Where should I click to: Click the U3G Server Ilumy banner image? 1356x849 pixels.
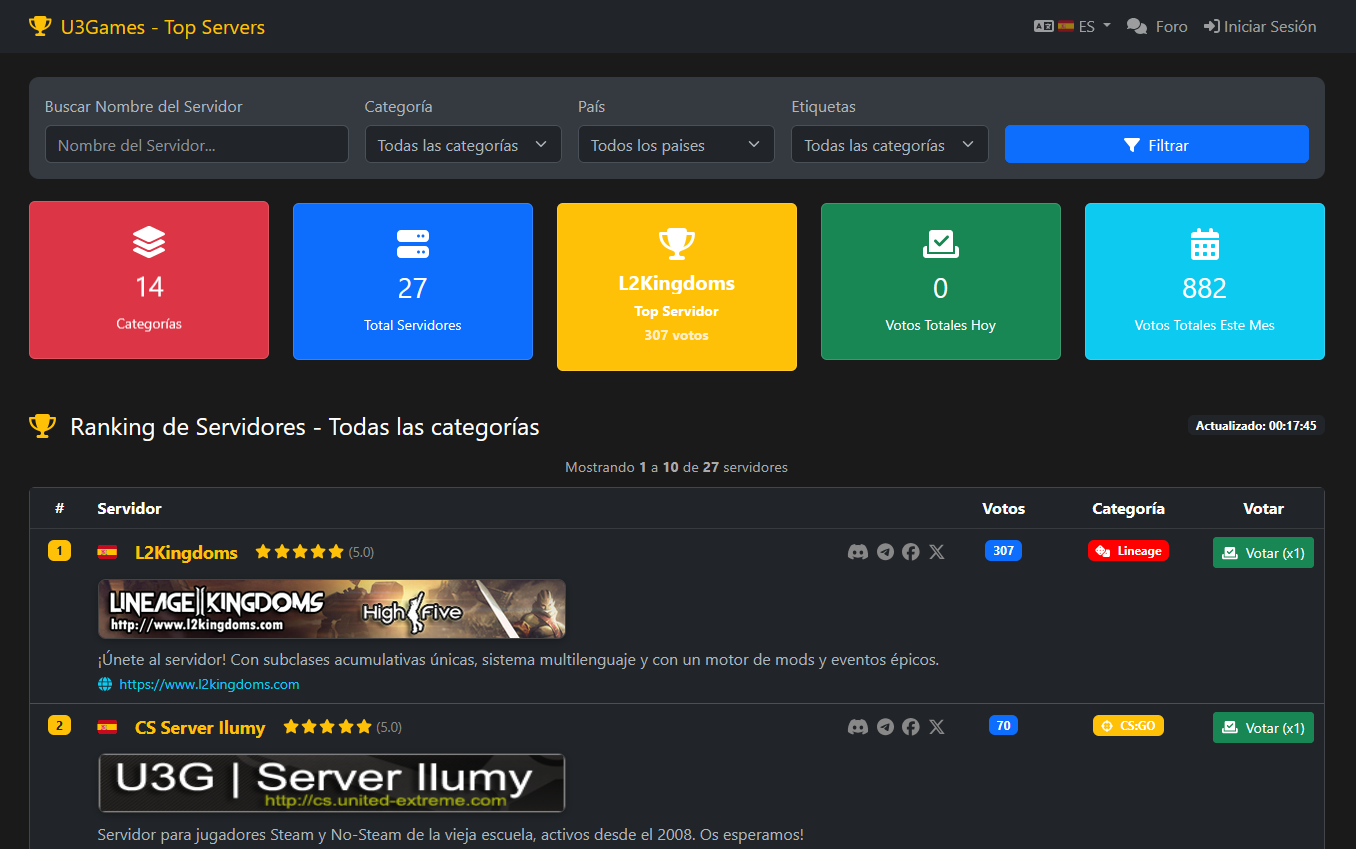click(x=332, y=783)
